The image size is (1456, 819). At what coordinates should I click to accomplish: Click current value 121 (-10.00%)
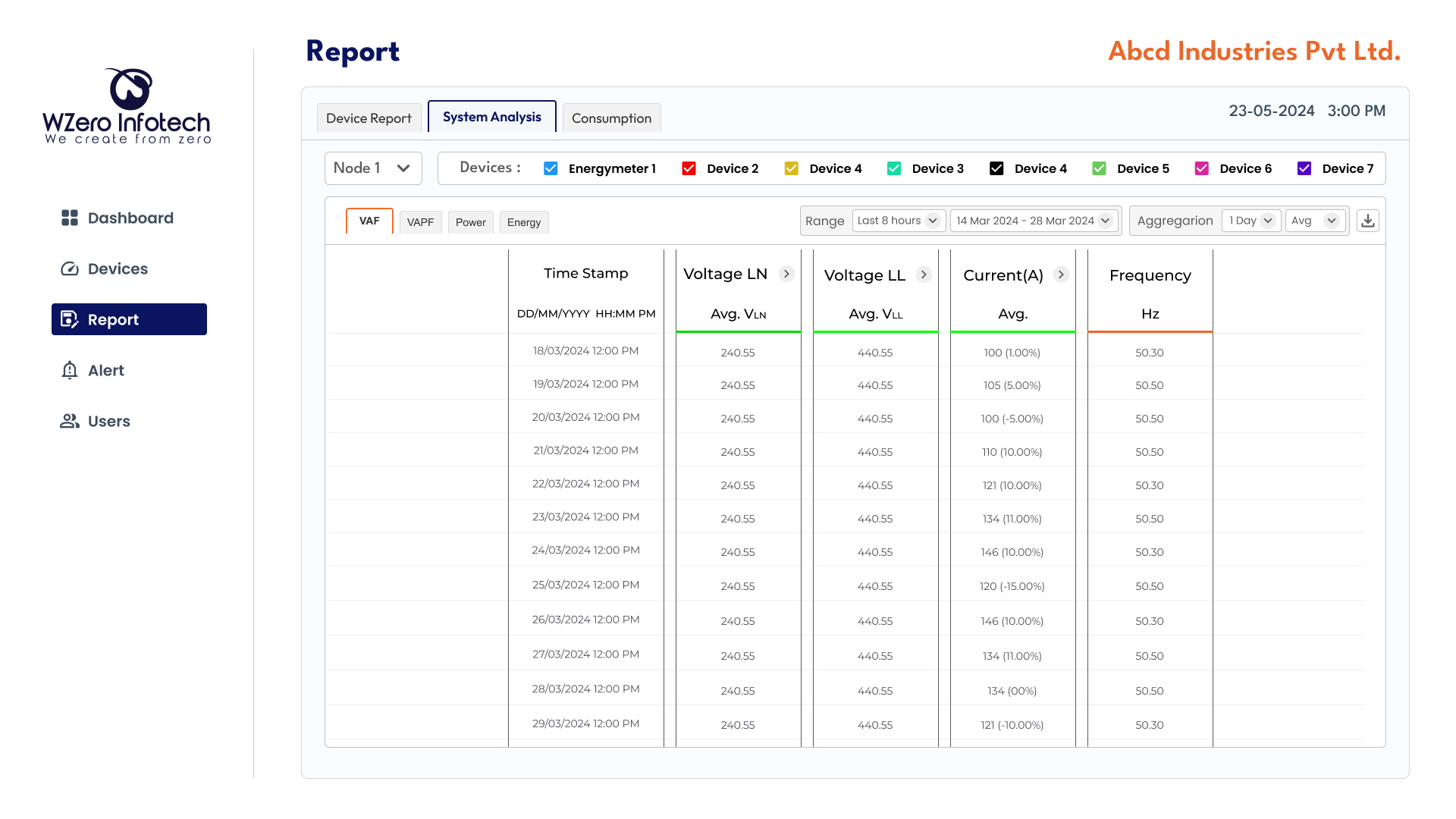tap(1012, 725)
